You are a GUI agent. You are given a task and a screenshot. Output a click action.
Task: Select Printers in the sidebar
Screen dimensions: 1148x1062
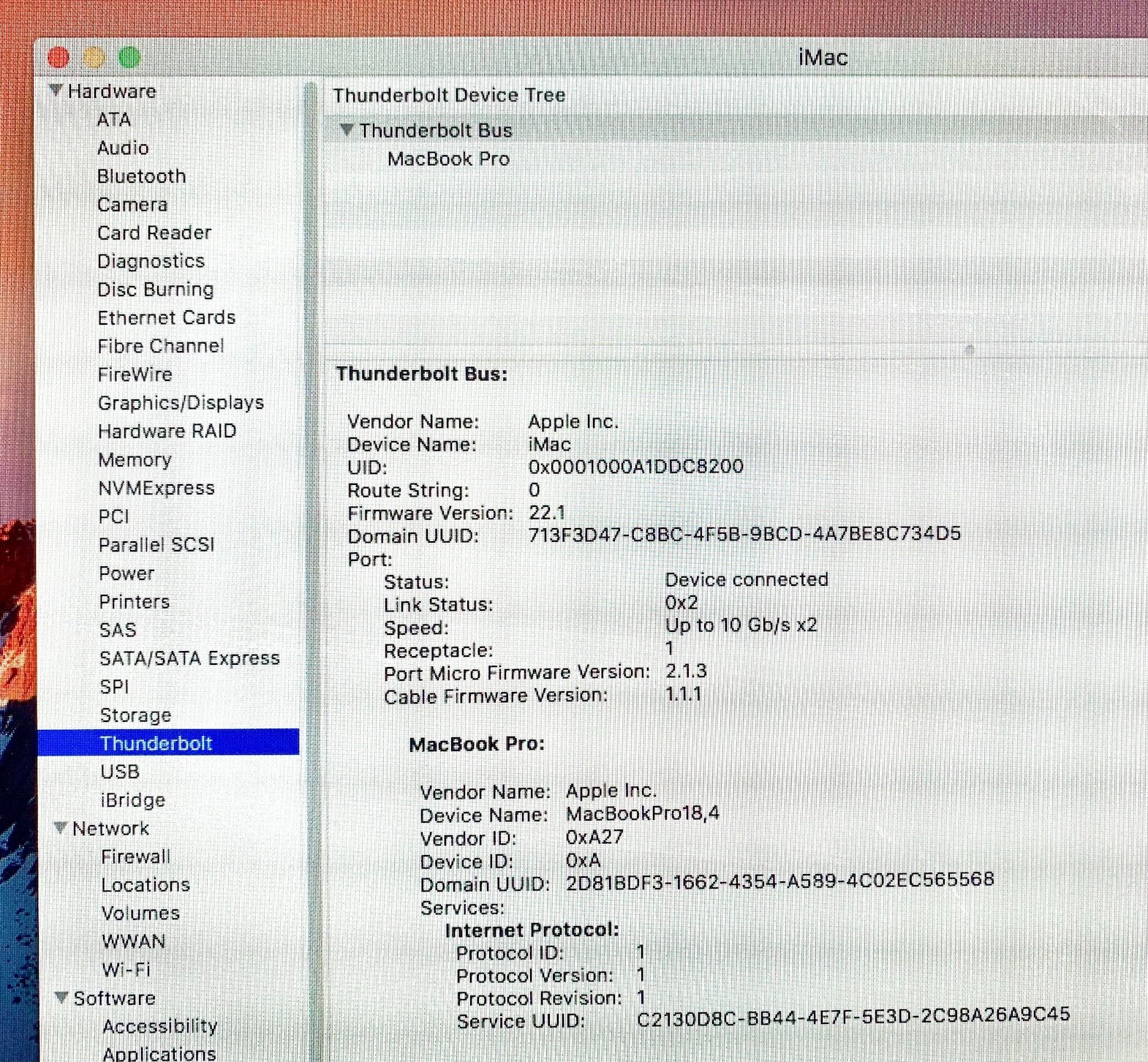coord(135,602)
